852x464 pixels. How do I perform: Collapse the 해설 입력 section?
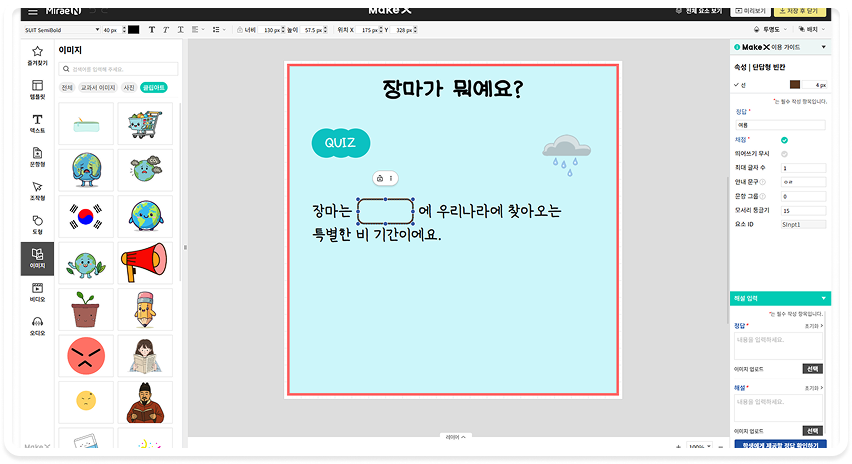pos(824,298)
